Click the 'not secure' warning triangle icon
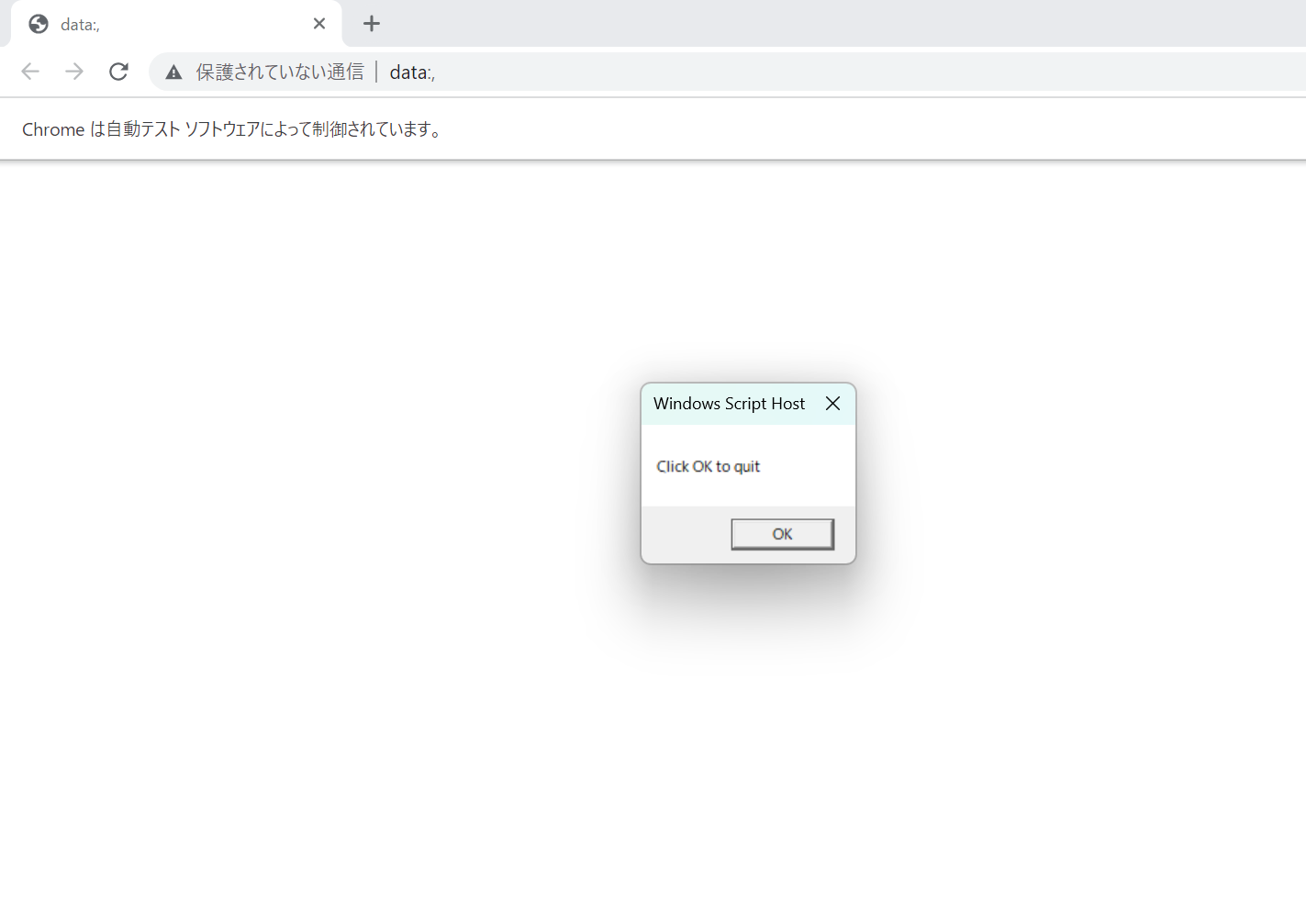 tap(173, 71)
